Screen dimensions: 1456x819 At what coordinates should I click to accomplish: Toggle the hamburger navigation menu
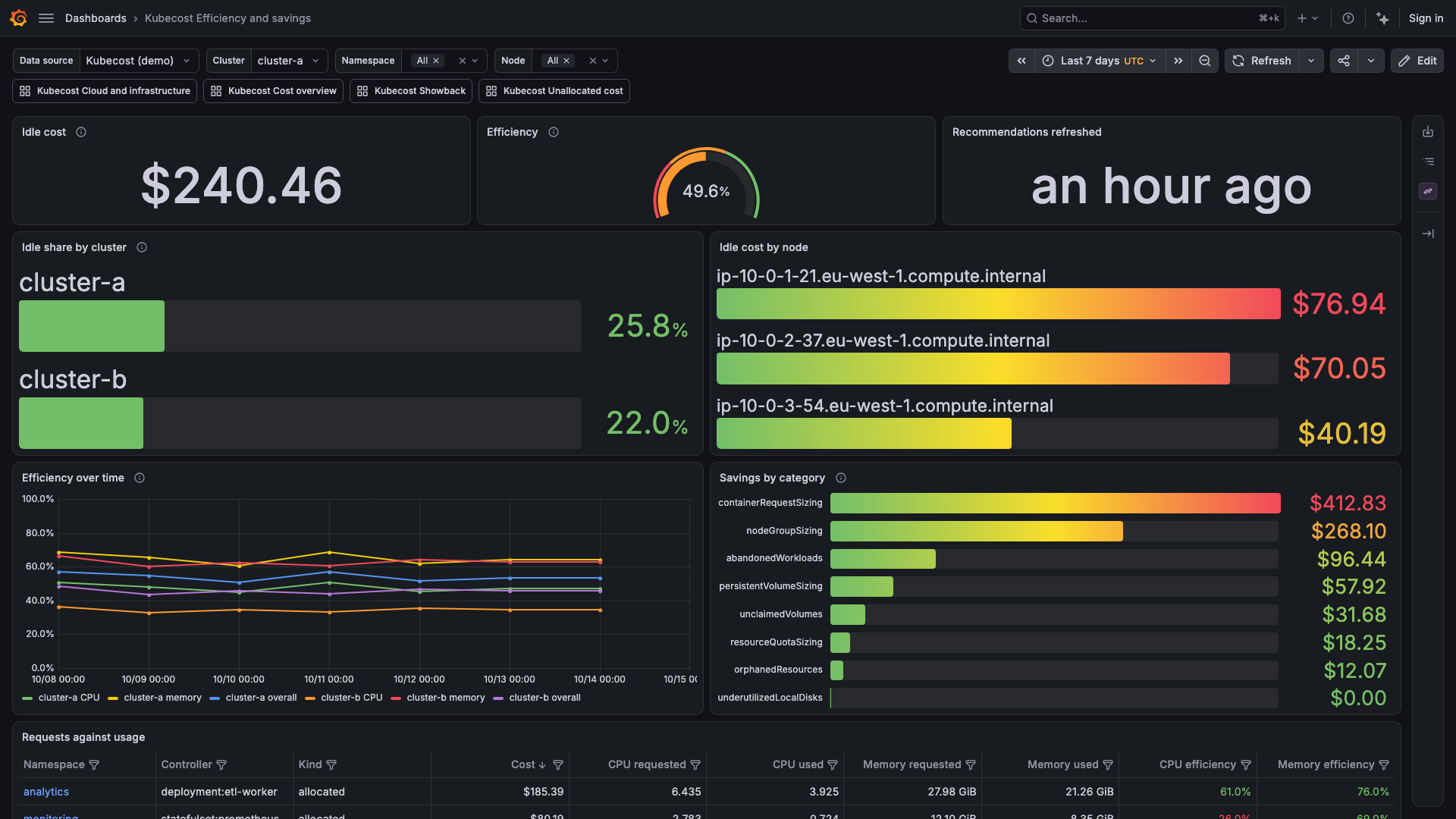tap(46, 18)
